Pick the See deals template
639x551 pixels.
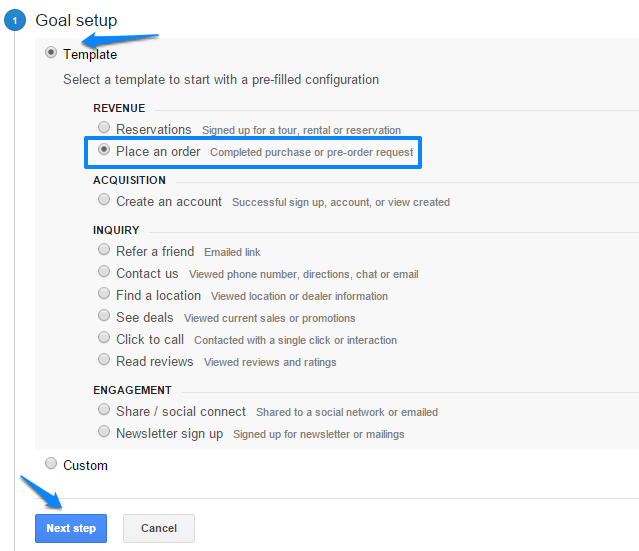point(104,316)
